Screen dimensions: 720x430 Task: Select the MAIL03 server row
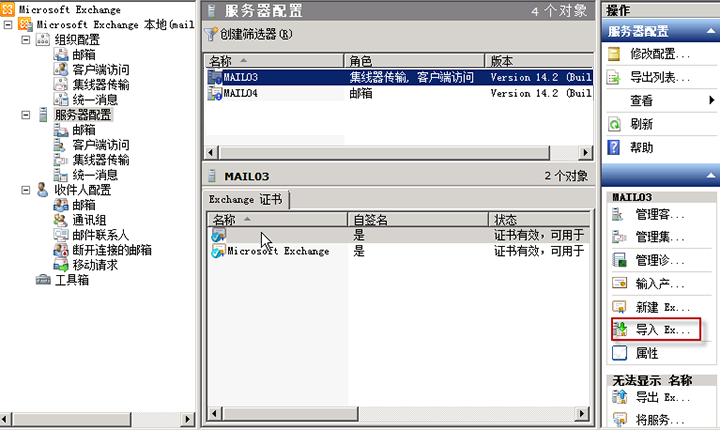pos(399,77)
